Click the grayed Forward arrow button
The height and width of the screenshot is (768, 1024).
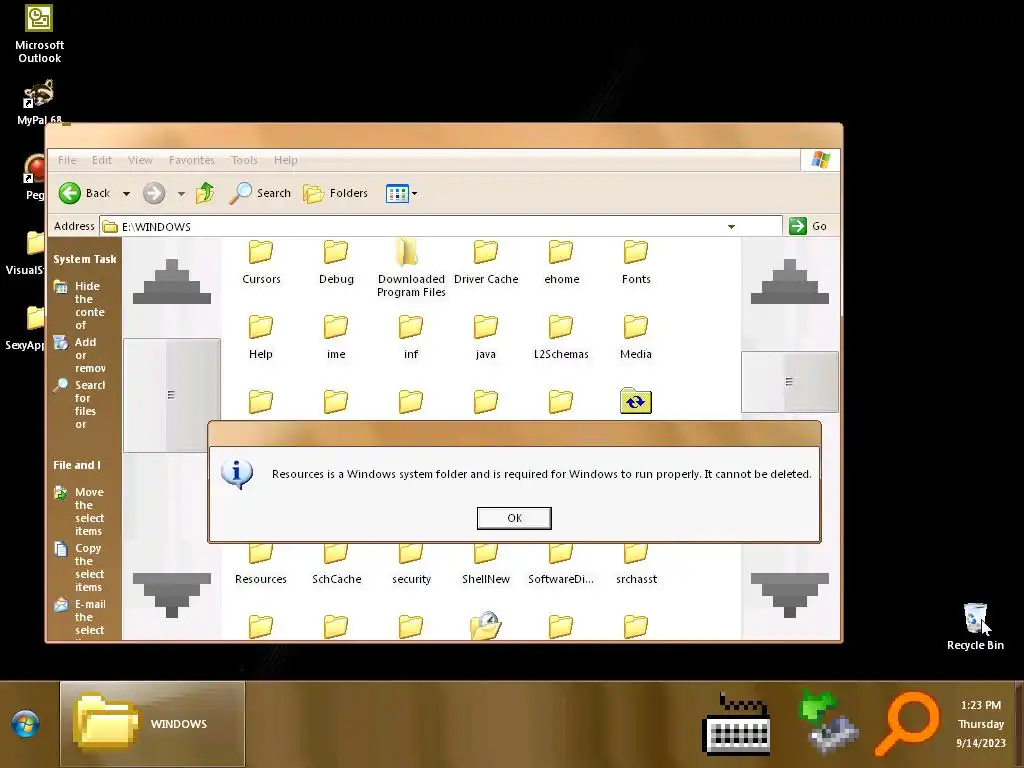[154, 193]
